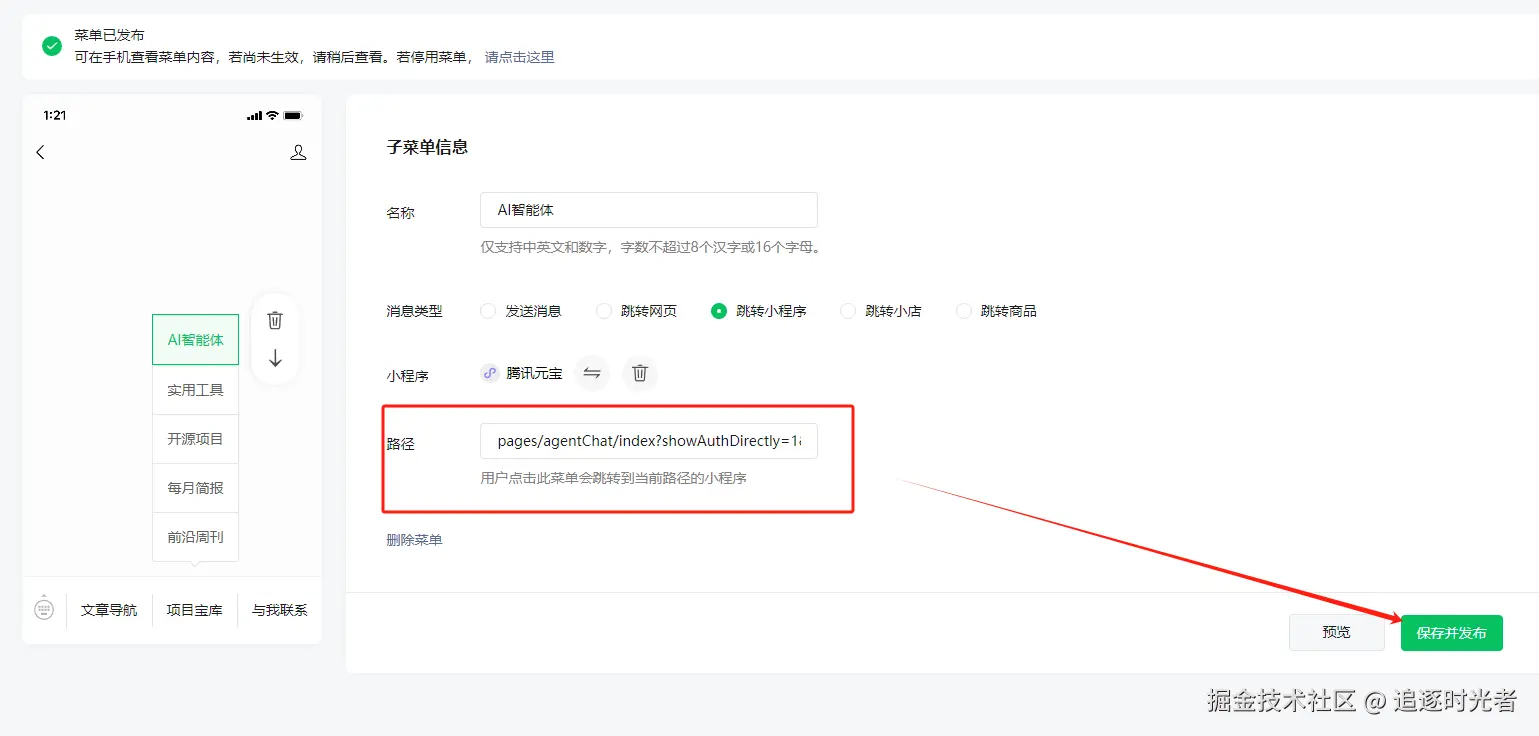The height and width of the screenshot is (736, 1539).
Task: Open the 与我联系 bottom menu
Action: click(280, 610)
